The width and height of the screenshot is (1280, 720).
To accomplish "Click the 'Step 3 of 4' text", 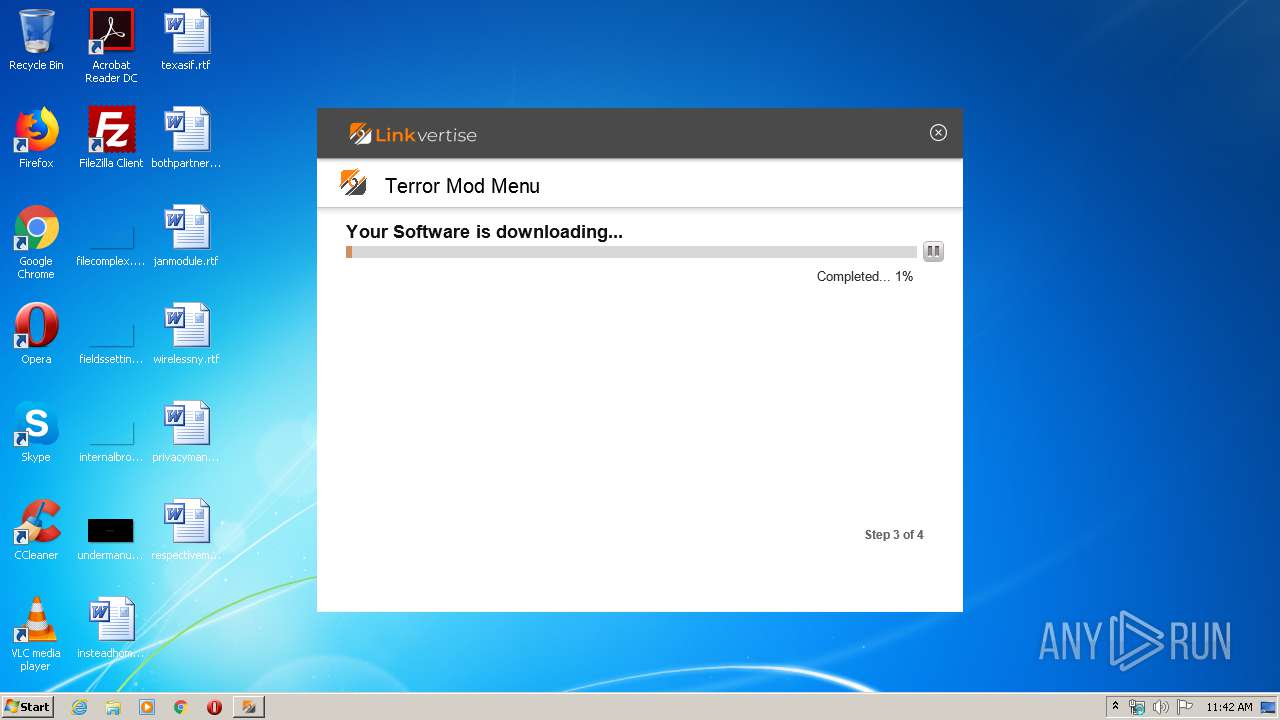I will click(x=894, y=535).
